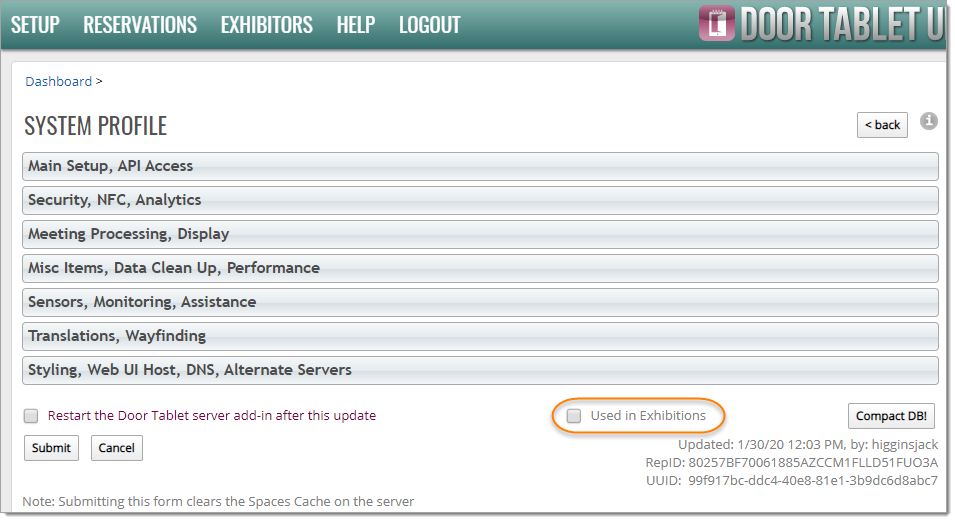Click the Cancel button
The image size is (955, 521).
tap(116, 448)
